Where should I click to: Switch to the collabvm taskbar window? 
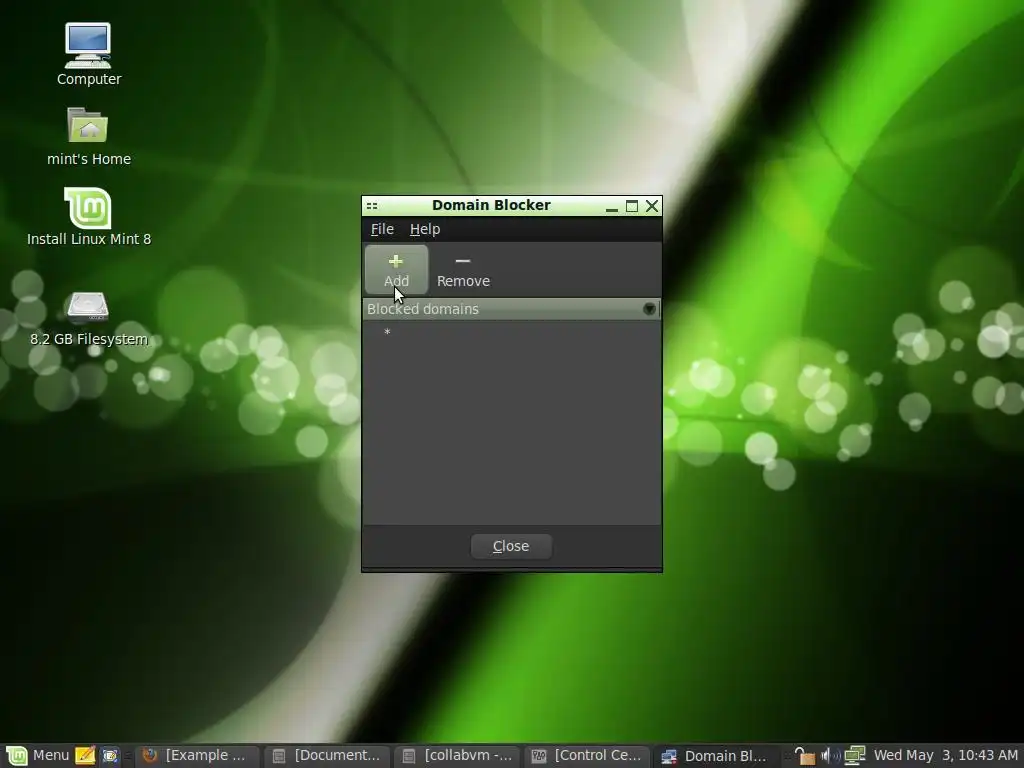[x=458, y=756]
